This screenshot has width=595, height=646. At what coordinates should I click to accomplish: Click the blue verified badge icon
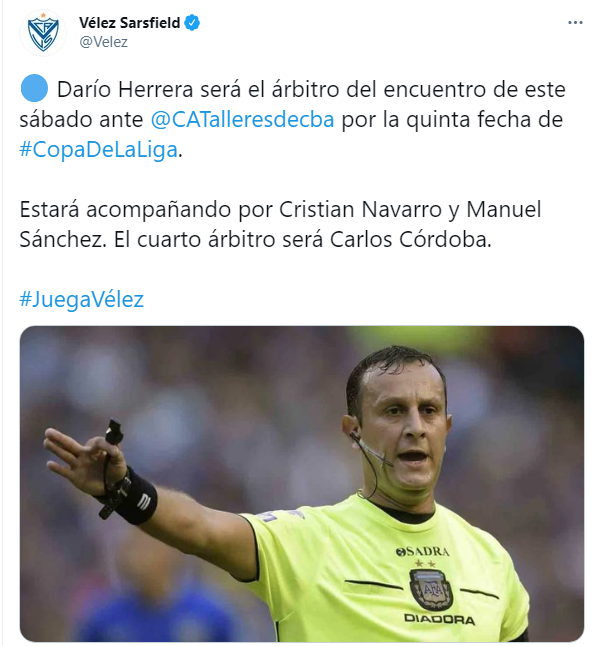pos(192,22)
